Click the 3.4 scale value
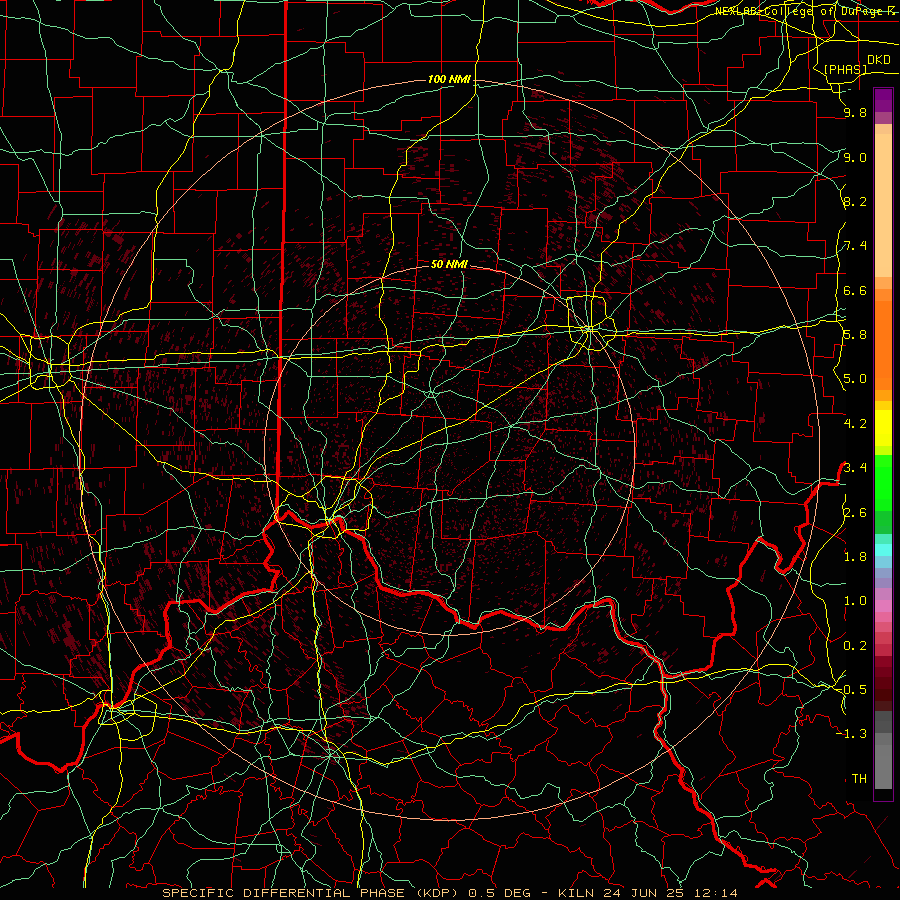This screenshot has height=900, width=900. tap(855, 468)
